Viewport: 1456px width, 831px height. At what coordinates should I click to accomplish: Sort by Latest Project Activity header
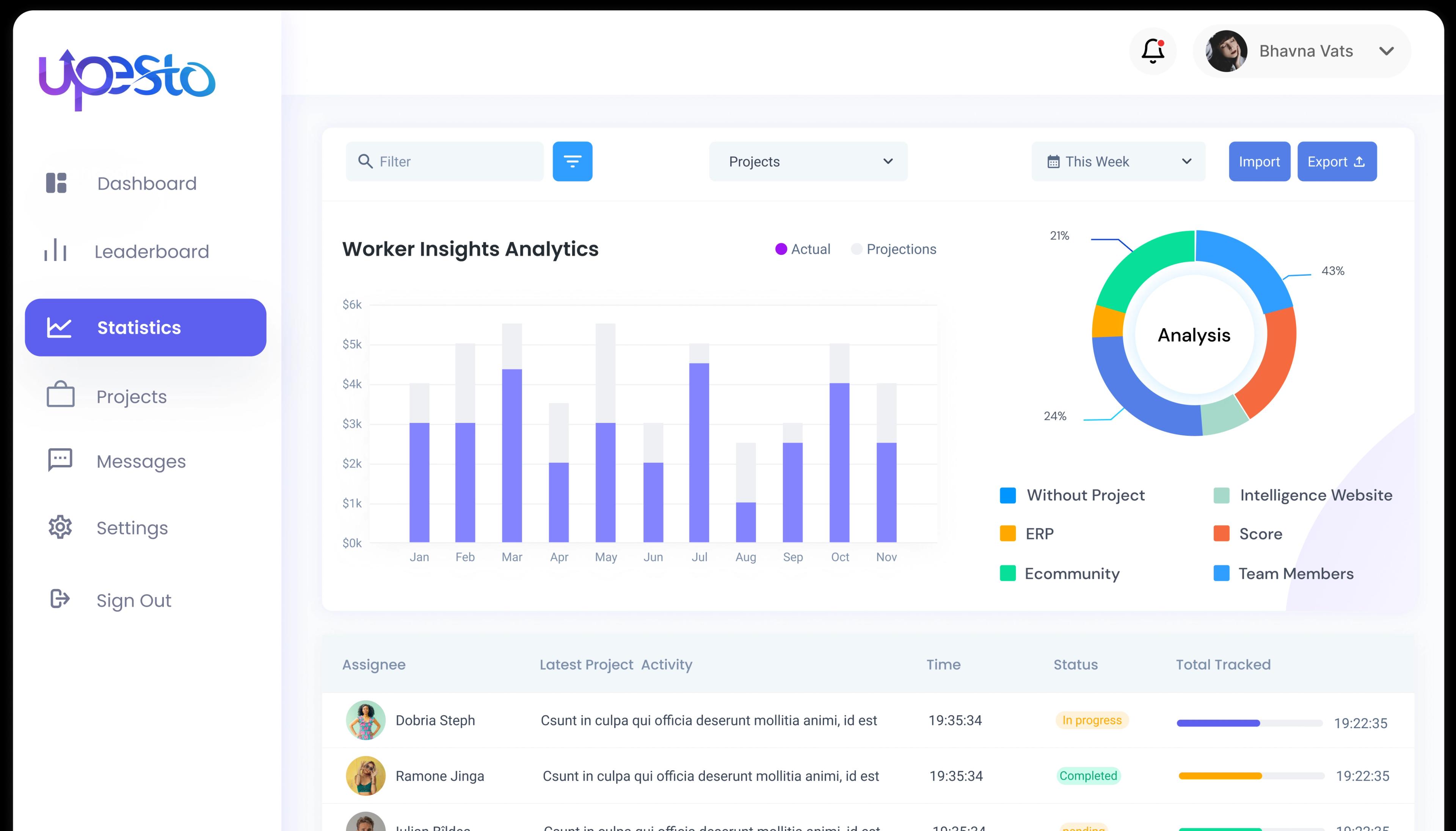coord(616,664)
